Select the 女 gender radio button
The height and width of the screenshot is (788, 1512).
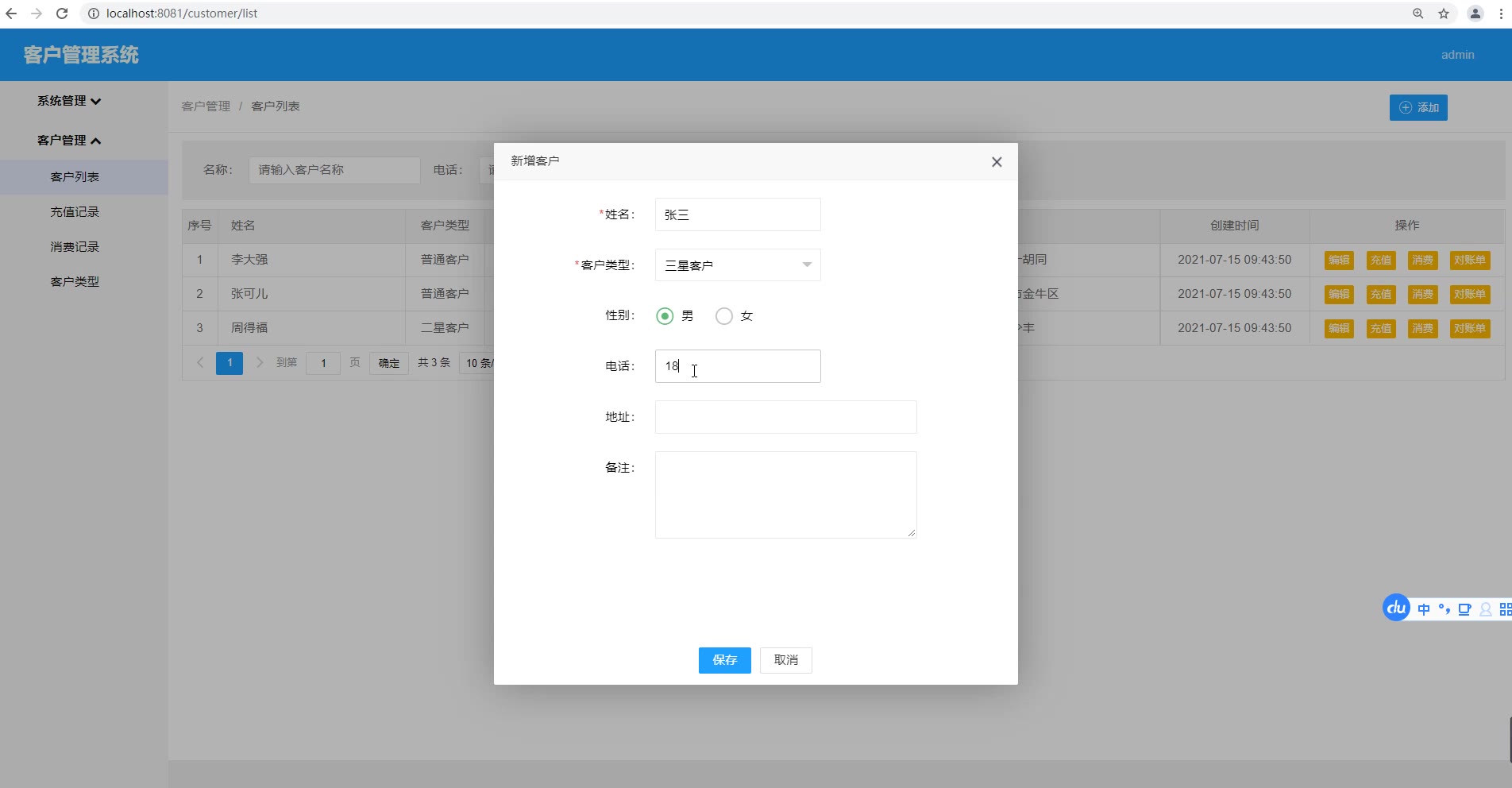(724, 316)
